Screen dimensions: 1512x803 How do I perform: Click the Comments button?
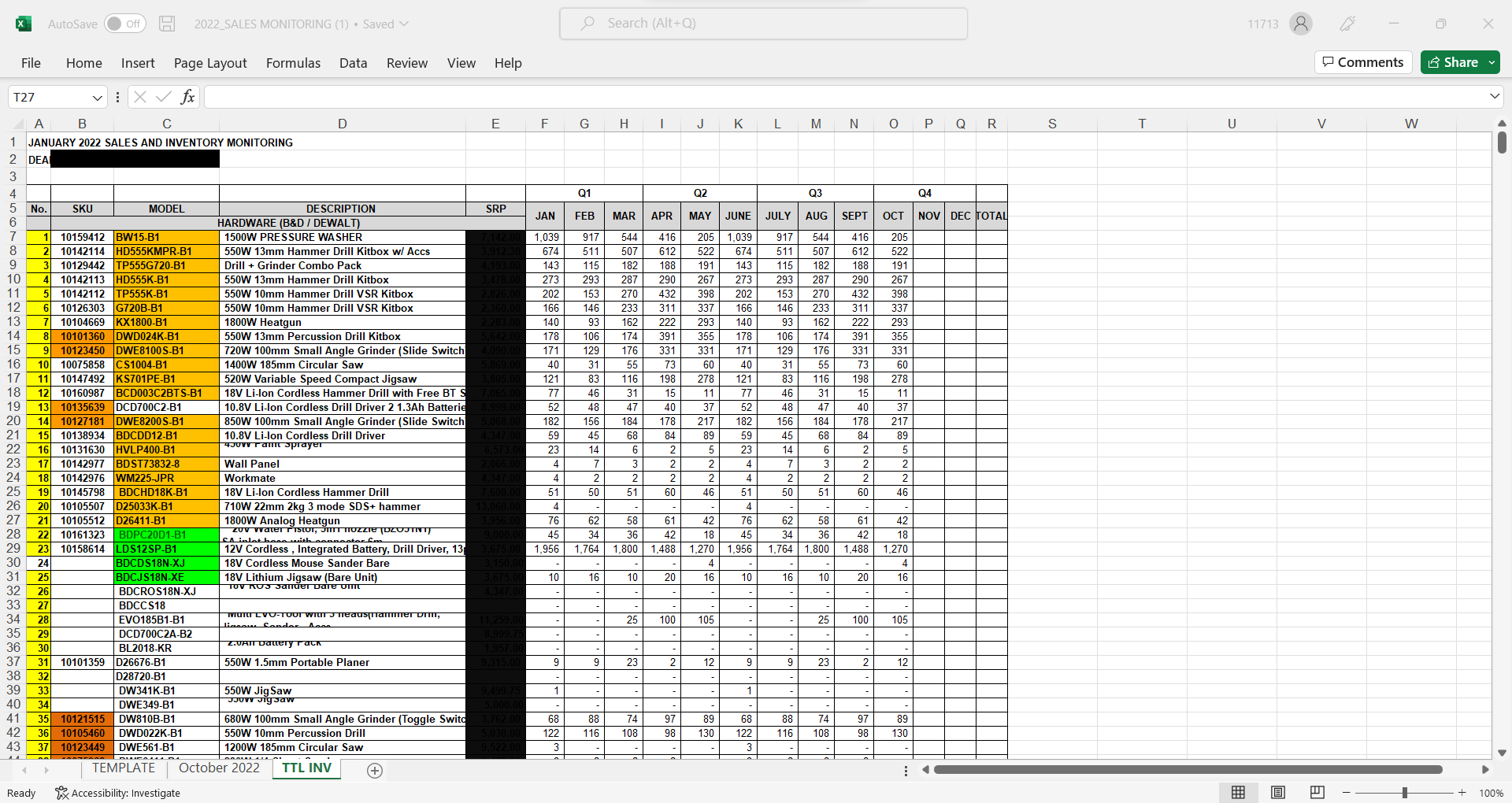1362,62
